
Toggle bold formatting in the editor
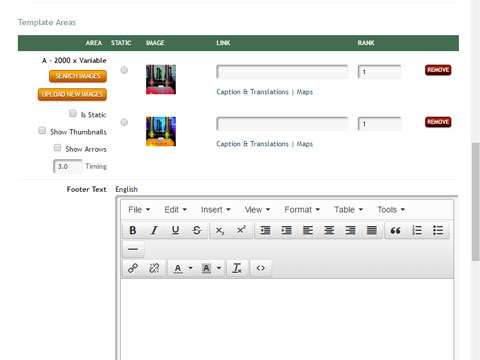(133, 230)
